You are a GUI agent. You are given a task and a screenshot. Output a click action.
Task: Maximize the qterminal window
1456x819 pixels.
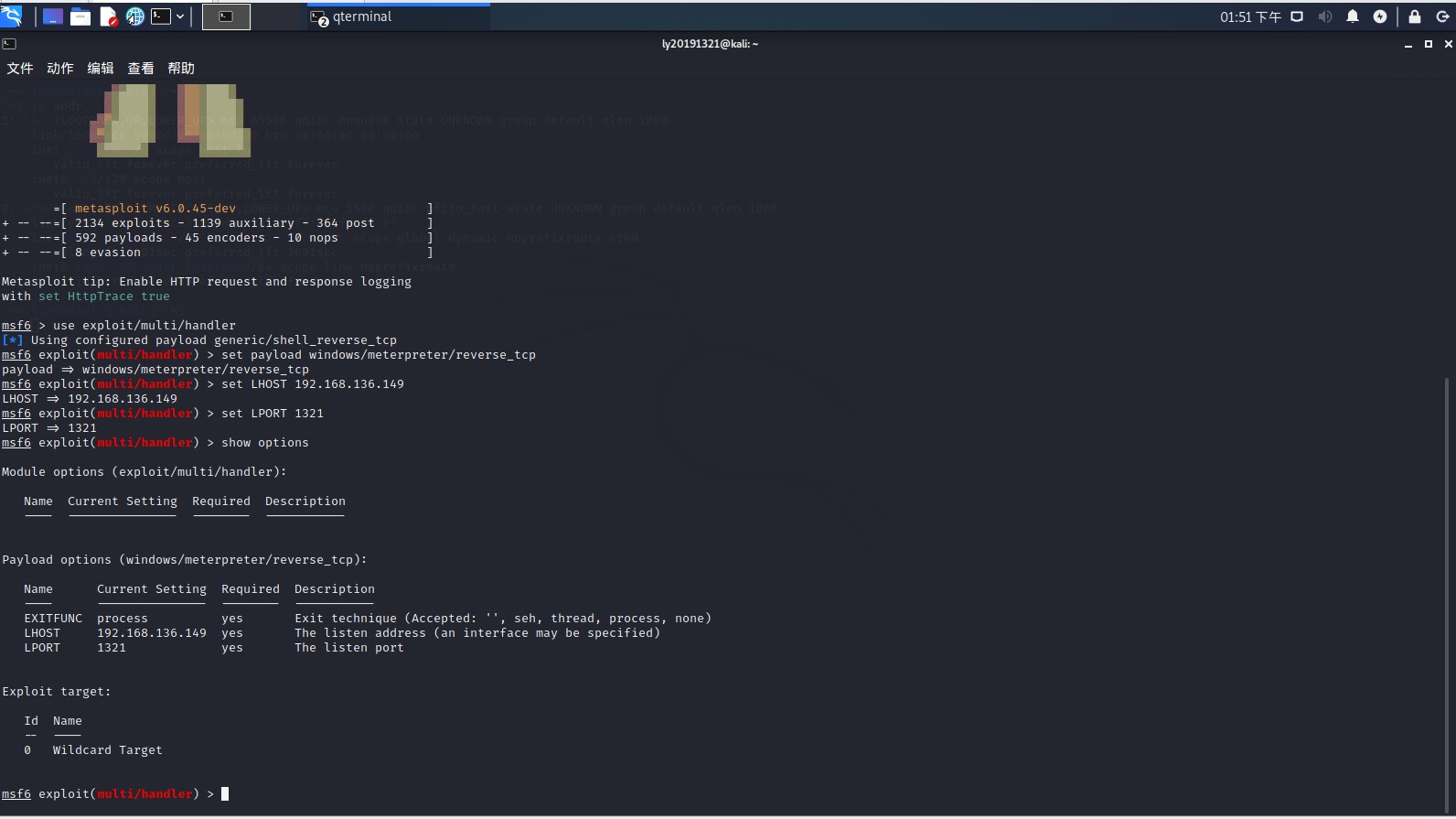1429,44
